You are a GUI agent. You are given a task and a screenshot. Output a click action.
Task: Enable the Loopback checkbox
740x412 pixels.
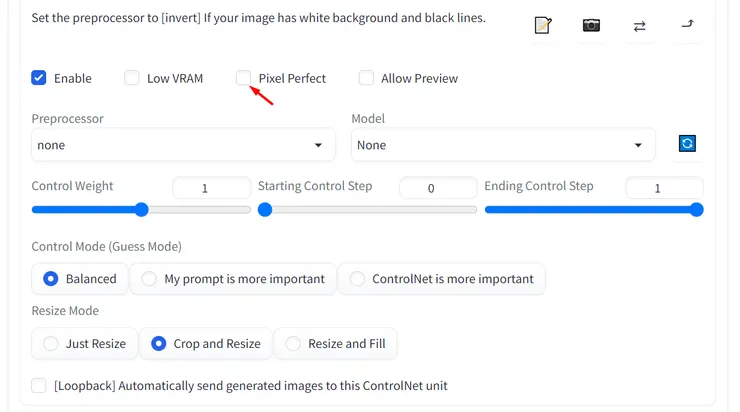click(39, 386)
